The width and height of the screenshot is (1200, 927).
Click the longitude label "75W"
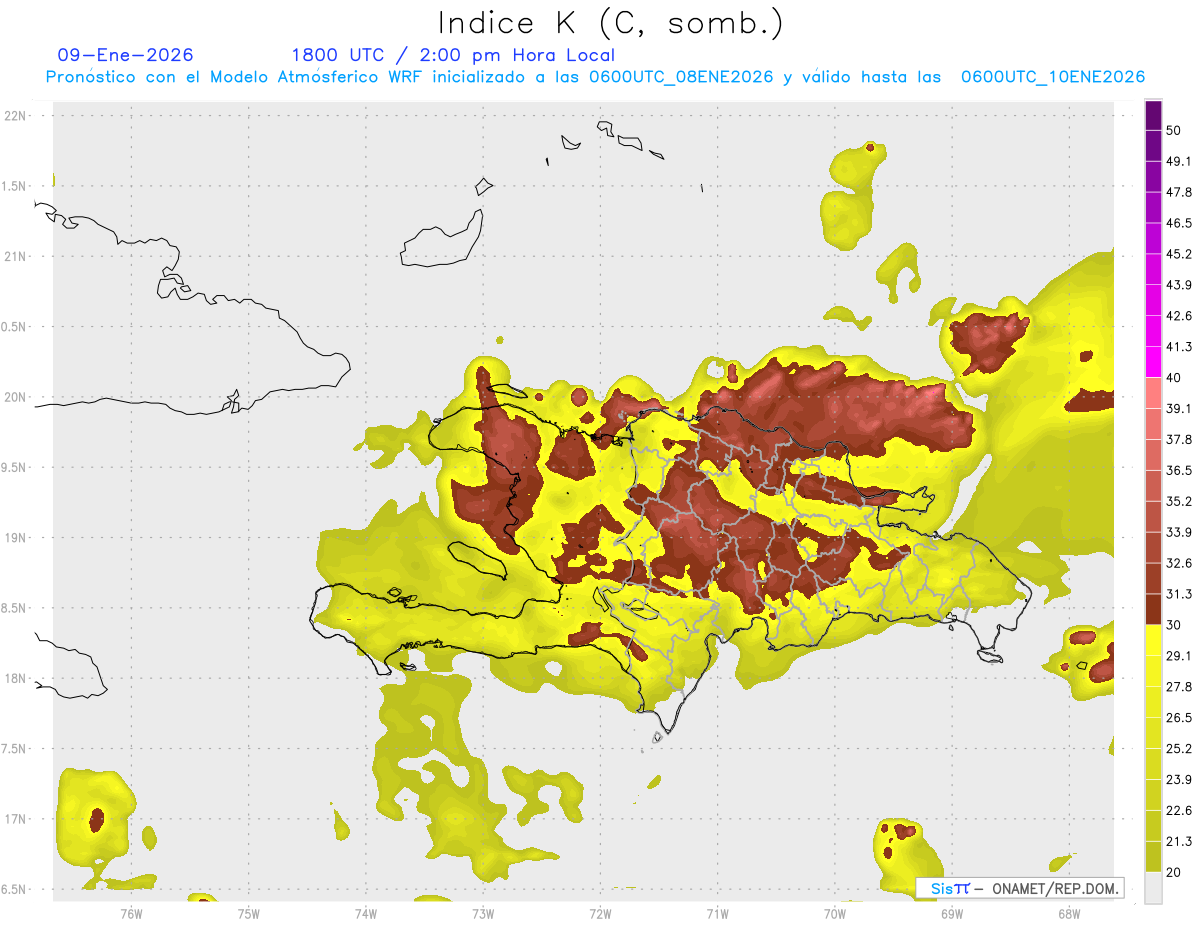pyautogui.click(x=248, y=913)
